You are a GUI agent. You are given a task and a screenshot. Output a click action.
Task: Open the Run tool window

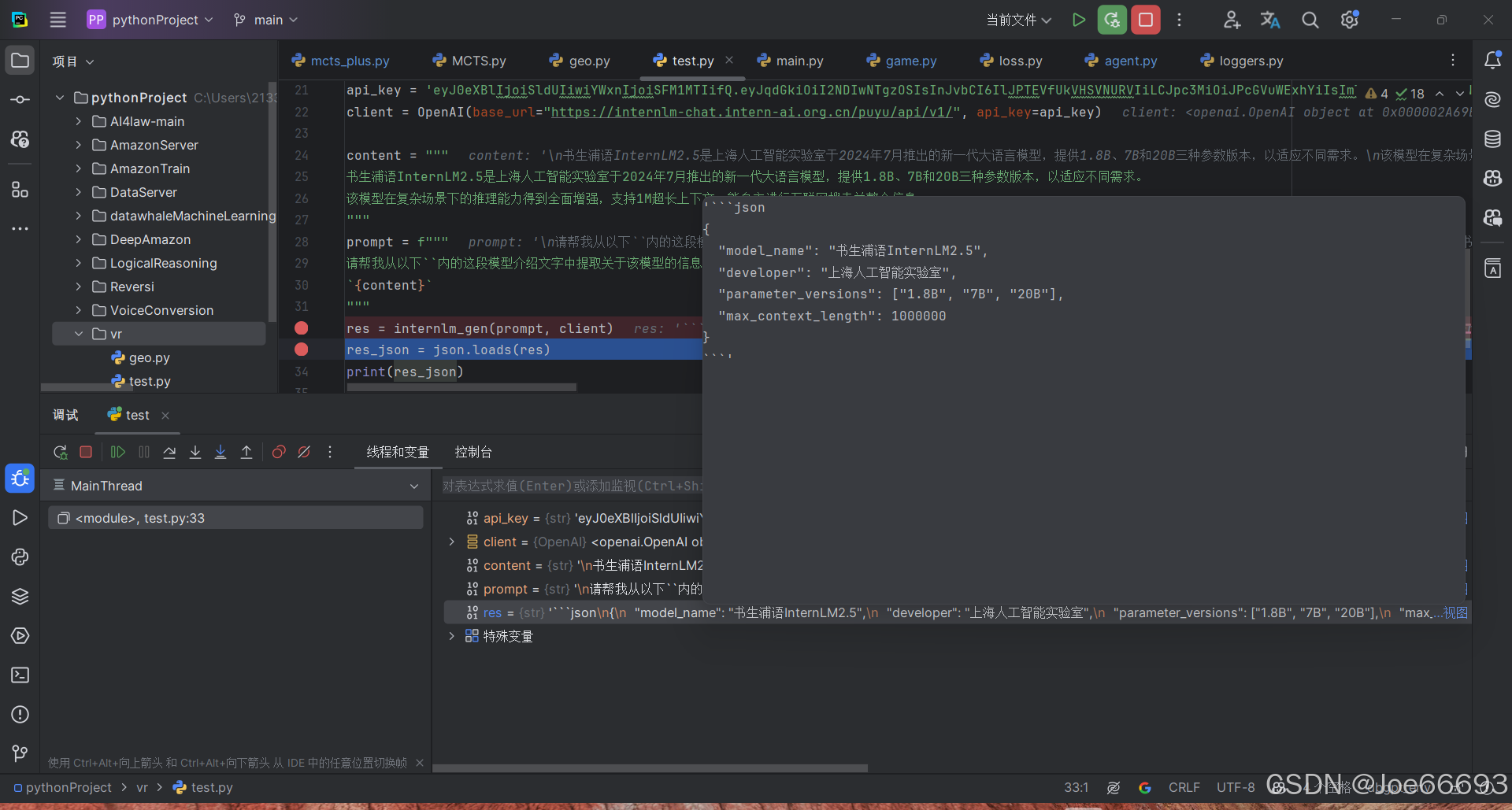pos(20,517)
